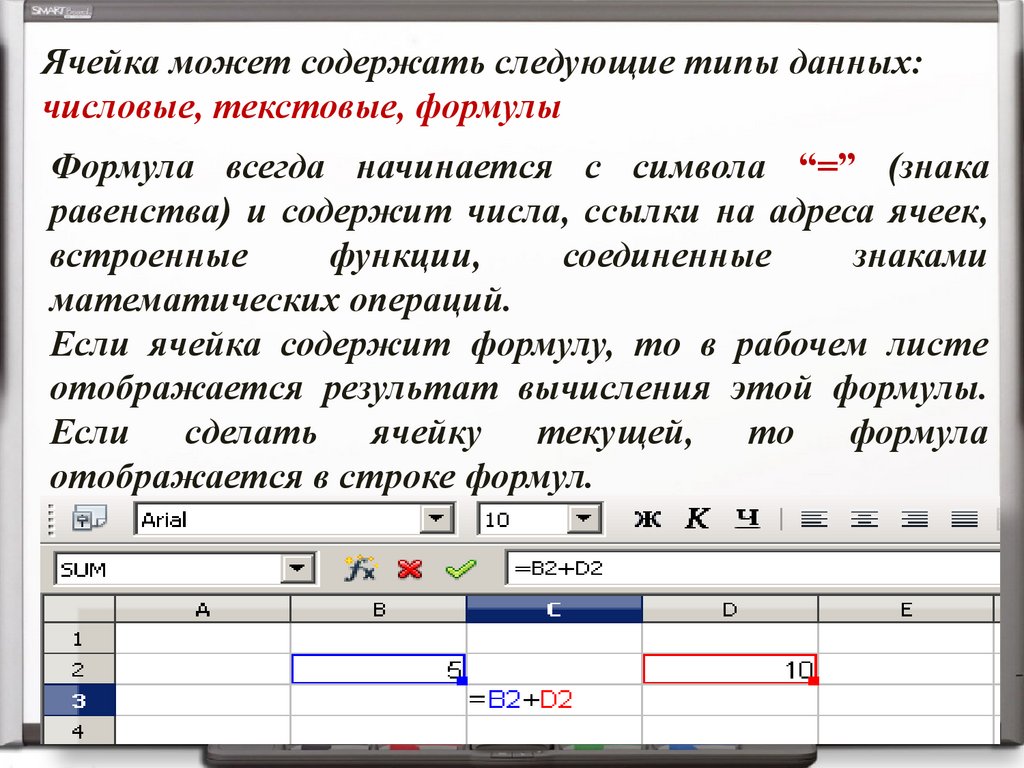The image size is (1024, 768).
Task: Open the font size dropdown arrow
Action: pos(584,520)
